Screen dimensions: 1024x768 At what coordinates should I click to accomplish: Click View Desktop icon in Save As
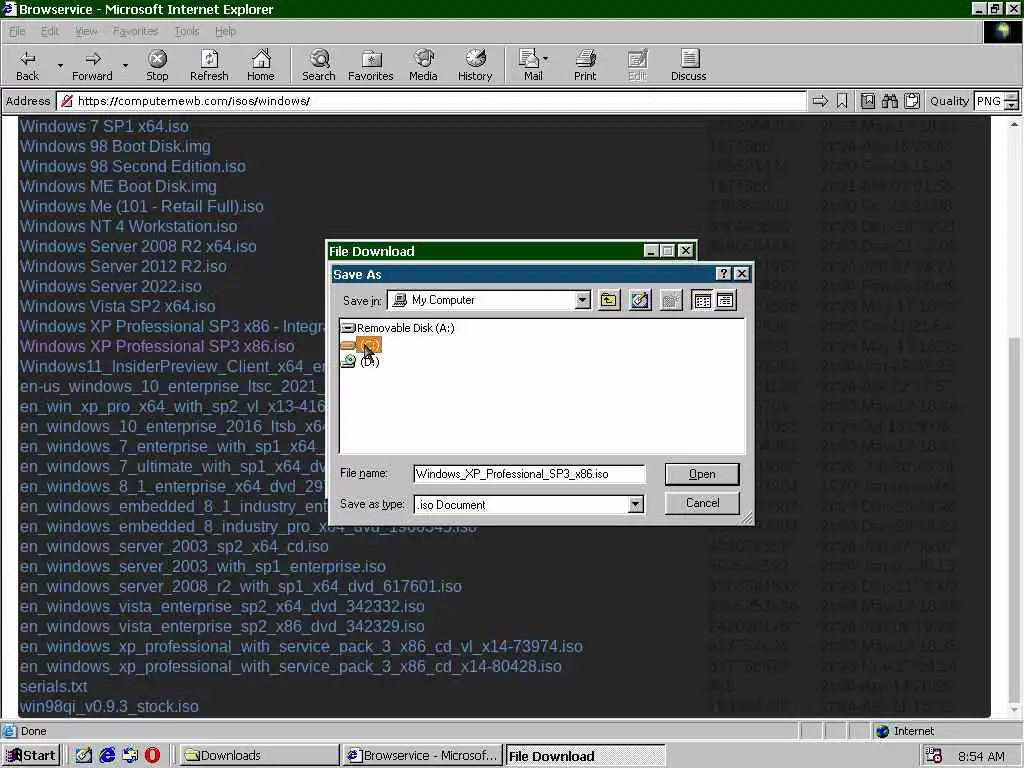(x=639, y=300)
